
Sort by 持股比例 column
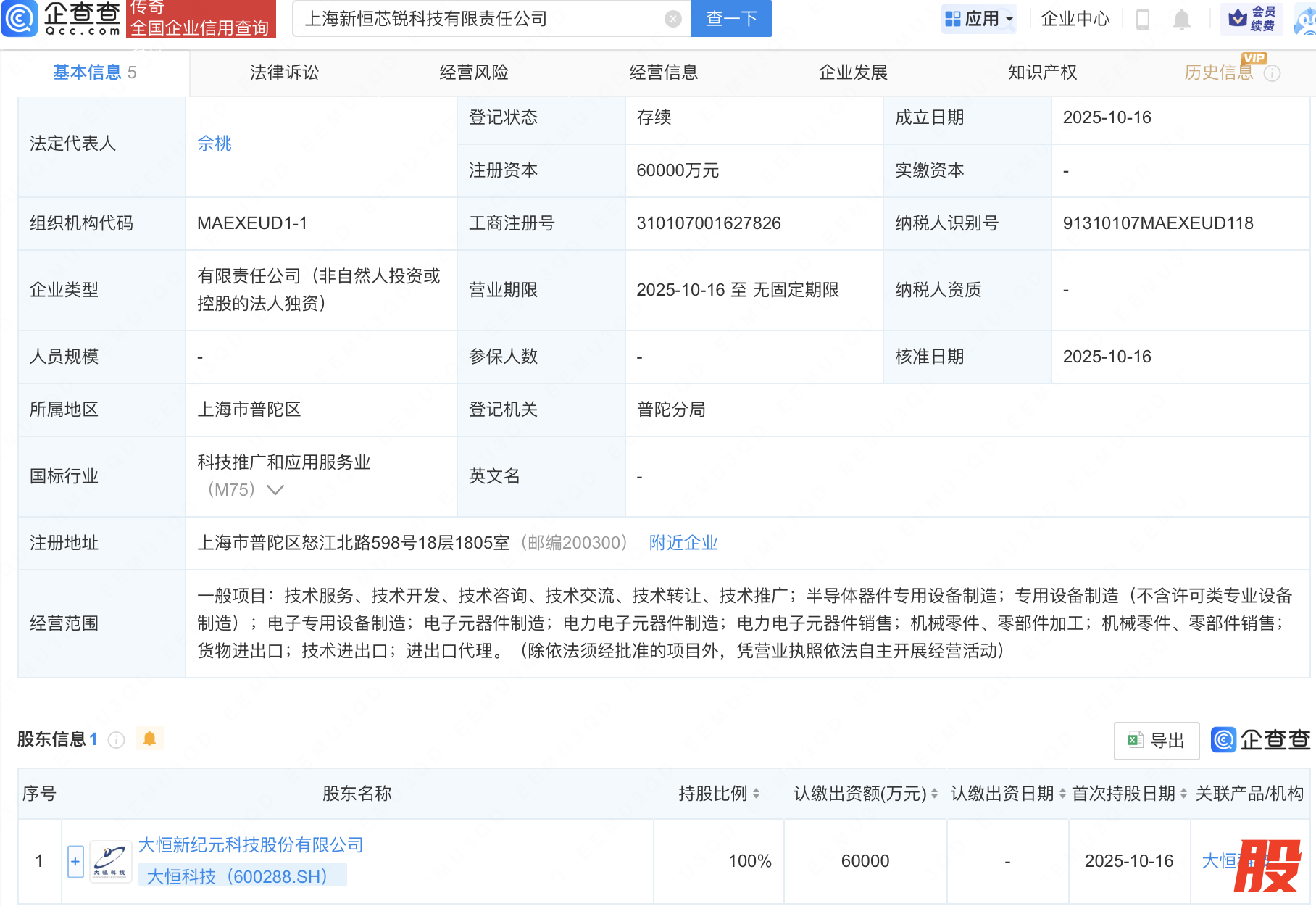pyautogui.click(x=756, y=794)
